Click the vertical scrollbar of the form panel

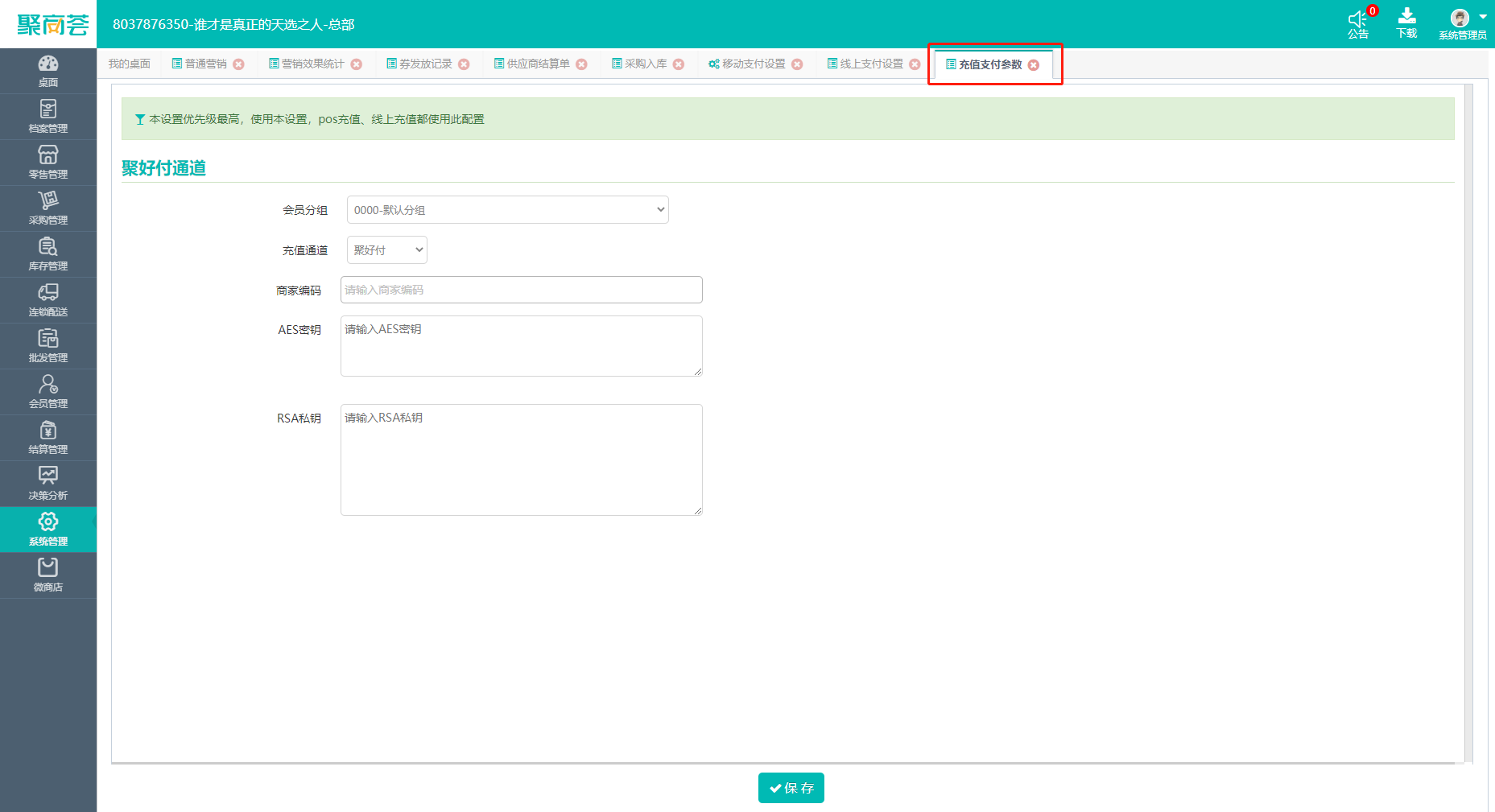(x=1468, y=422)
